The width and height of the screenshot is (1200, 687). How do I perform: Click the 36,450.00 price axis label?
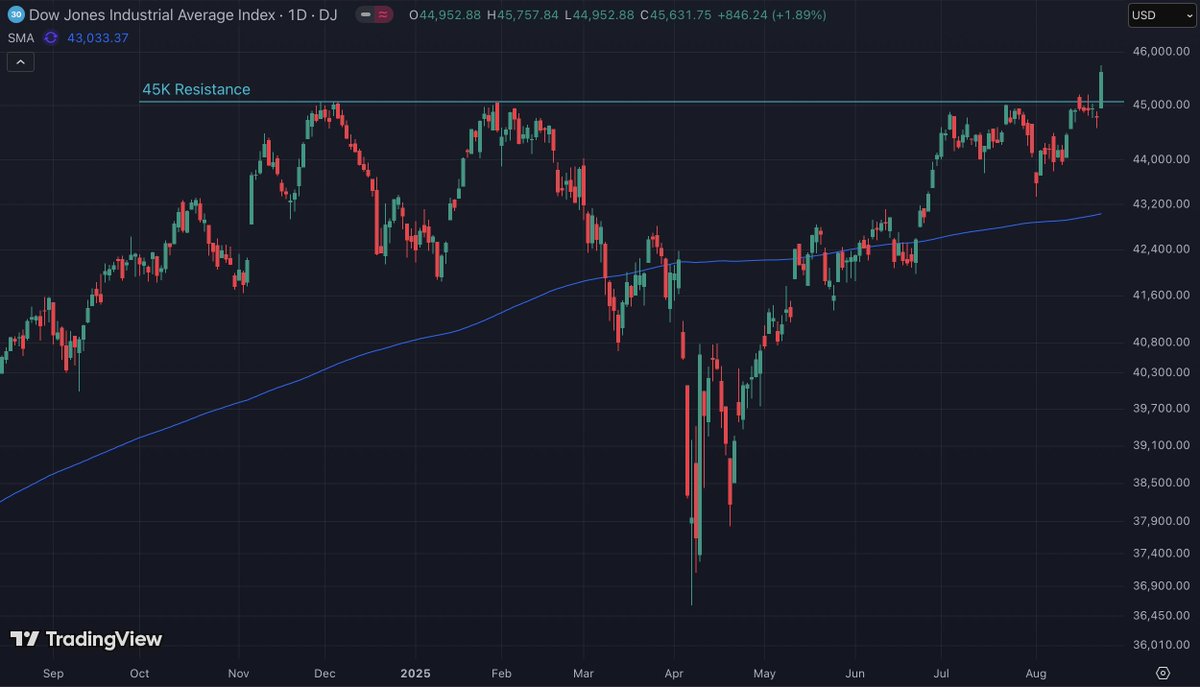click(1160, 616)
